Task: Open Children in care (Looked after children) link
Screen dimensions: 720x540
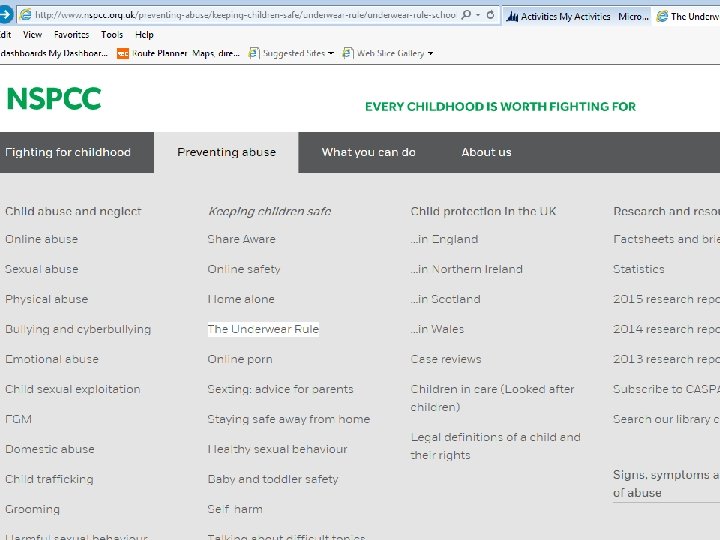Action: pos(492,398)
